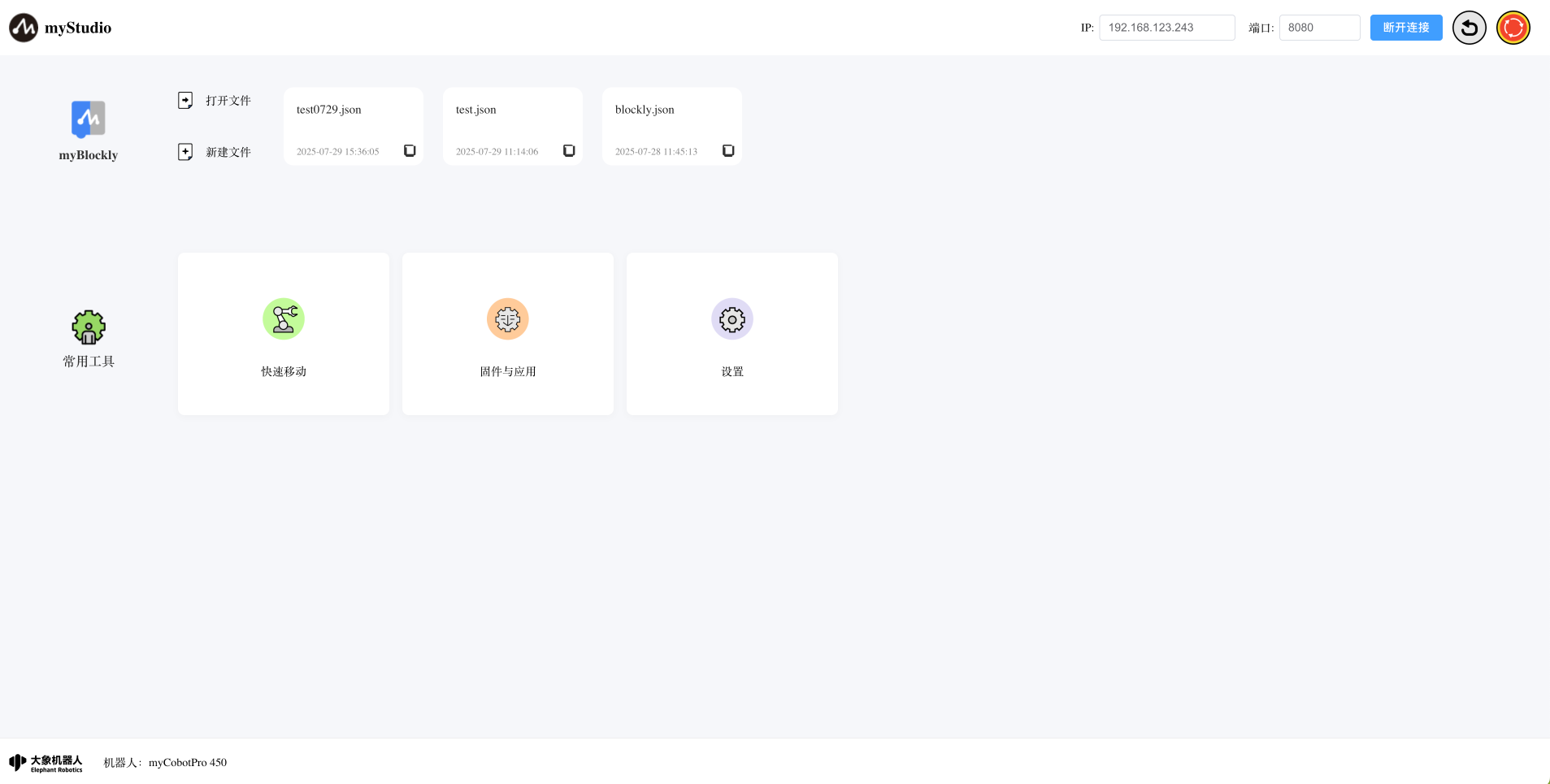Open recent file test0729.json
This screenshot has height=784, width=1550.
tap(329, 110)
